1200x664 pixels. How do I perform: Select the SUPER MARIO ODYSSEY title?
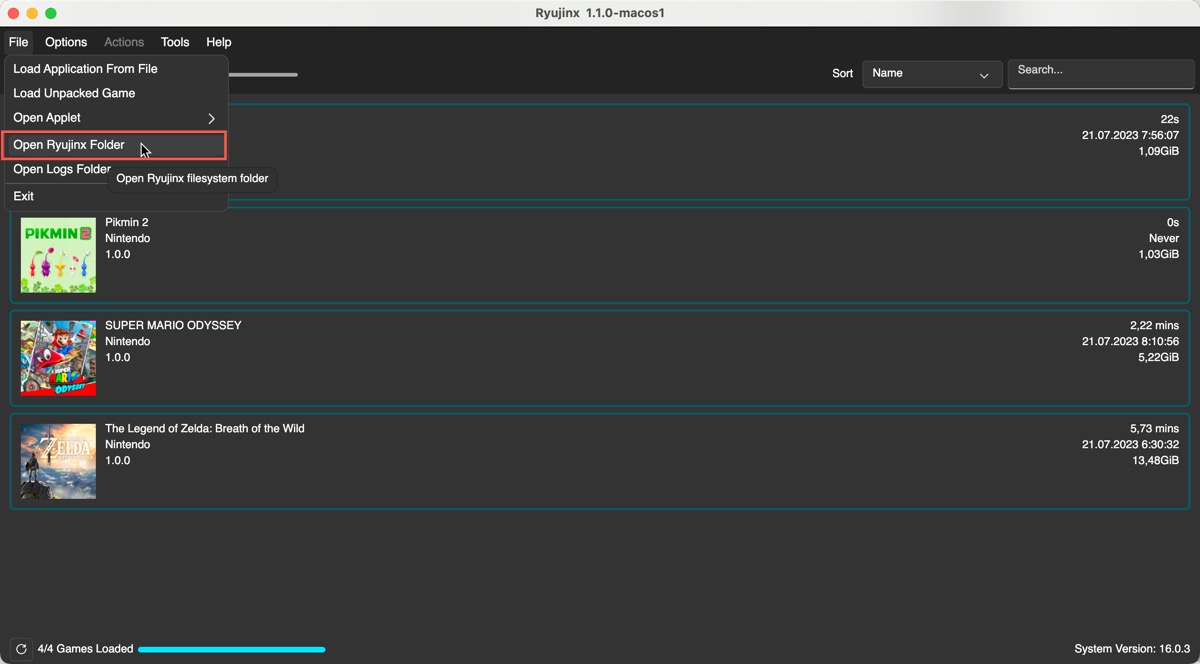pyautogui.click(x=173, y=325)
